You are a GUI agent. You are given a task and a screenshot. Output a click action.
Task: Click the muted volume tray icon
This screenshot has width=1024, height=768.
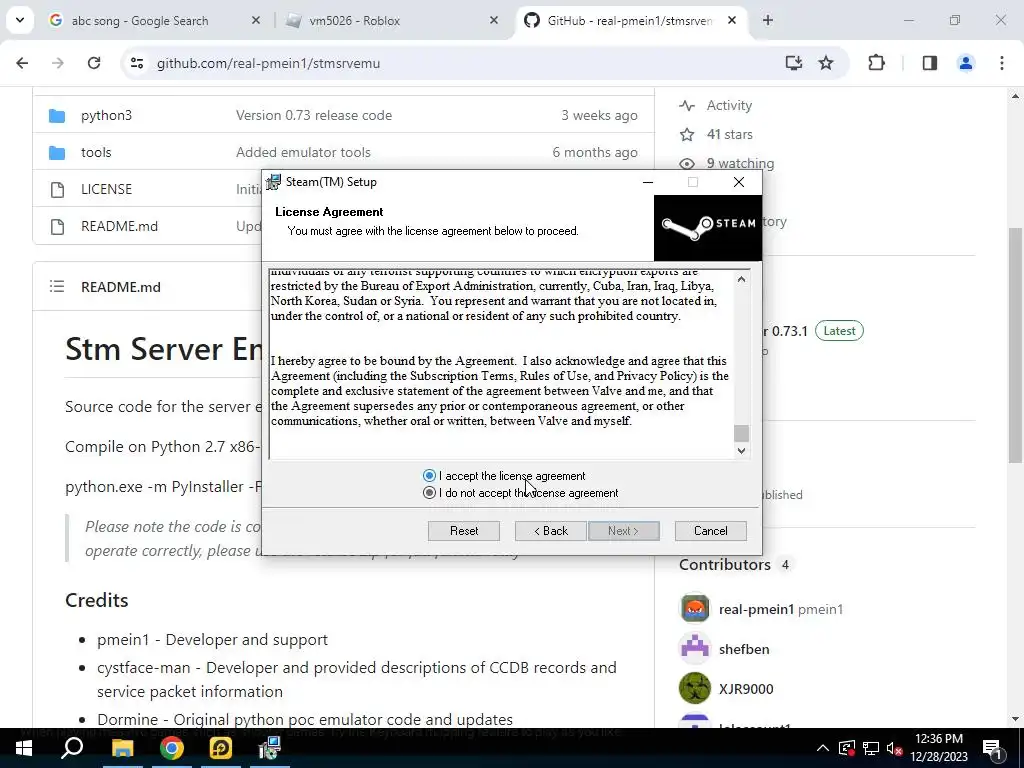click(895, 748)
